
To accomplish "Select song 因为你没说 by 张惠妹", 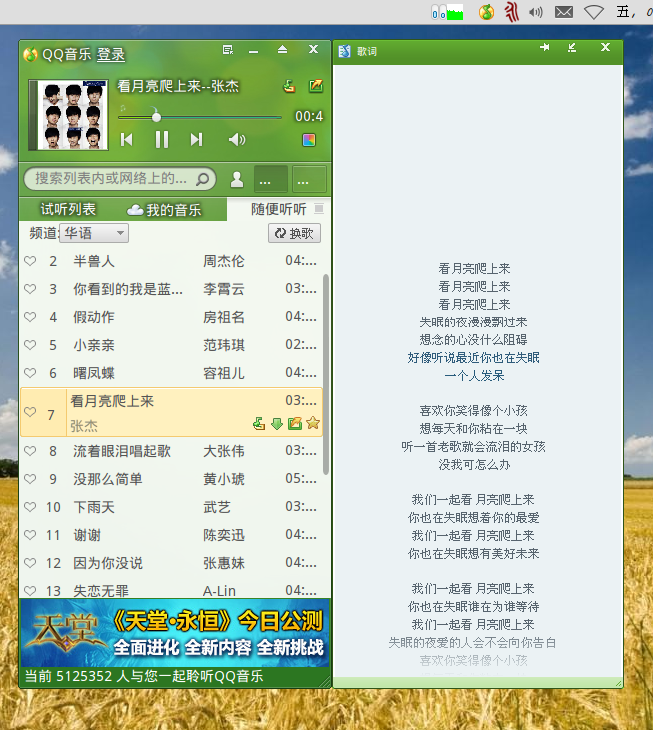I will (x=171, y=562).
